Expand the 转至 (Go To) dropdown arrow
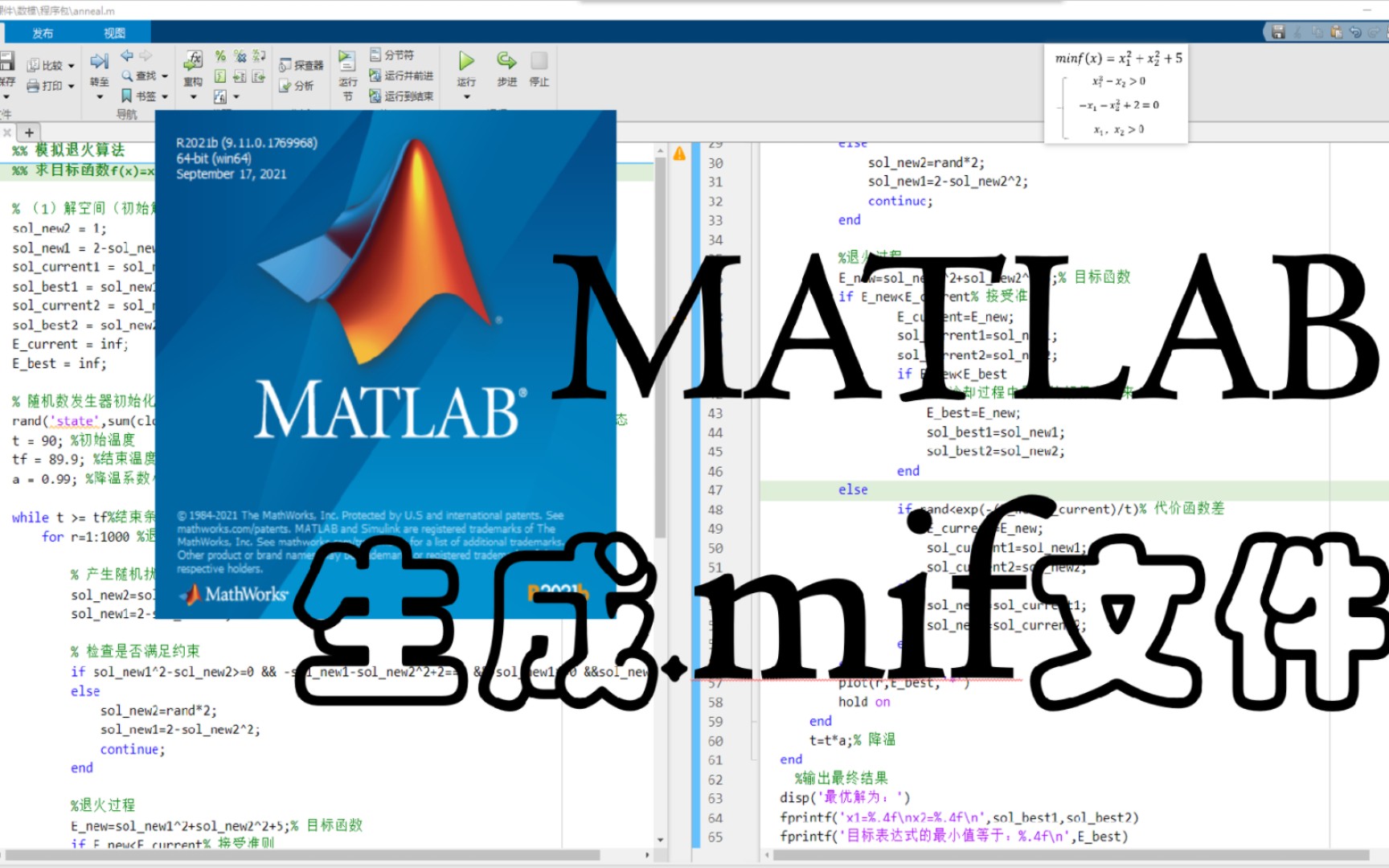This screenshot has width=1389, height=868. [x=100, y=97]
